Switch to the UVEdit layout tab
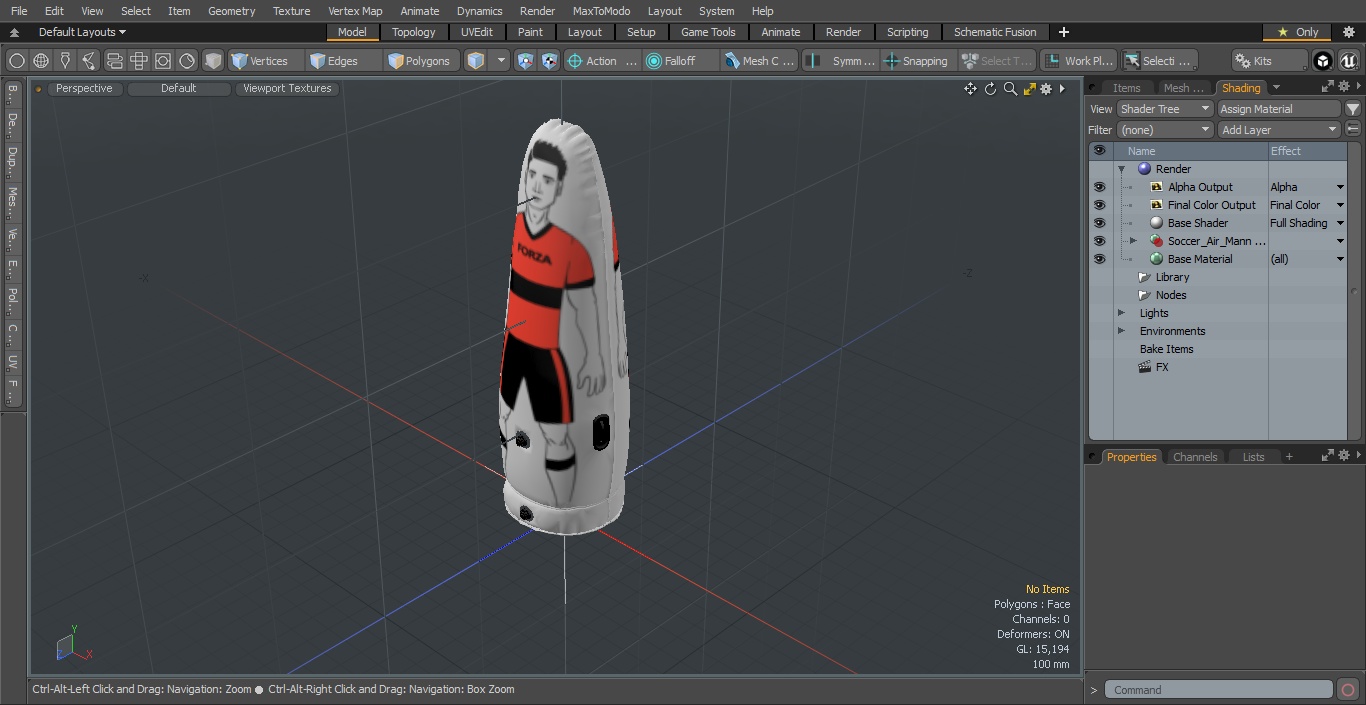This screenshot has width=1366, height=705. (x=477, y=32)
